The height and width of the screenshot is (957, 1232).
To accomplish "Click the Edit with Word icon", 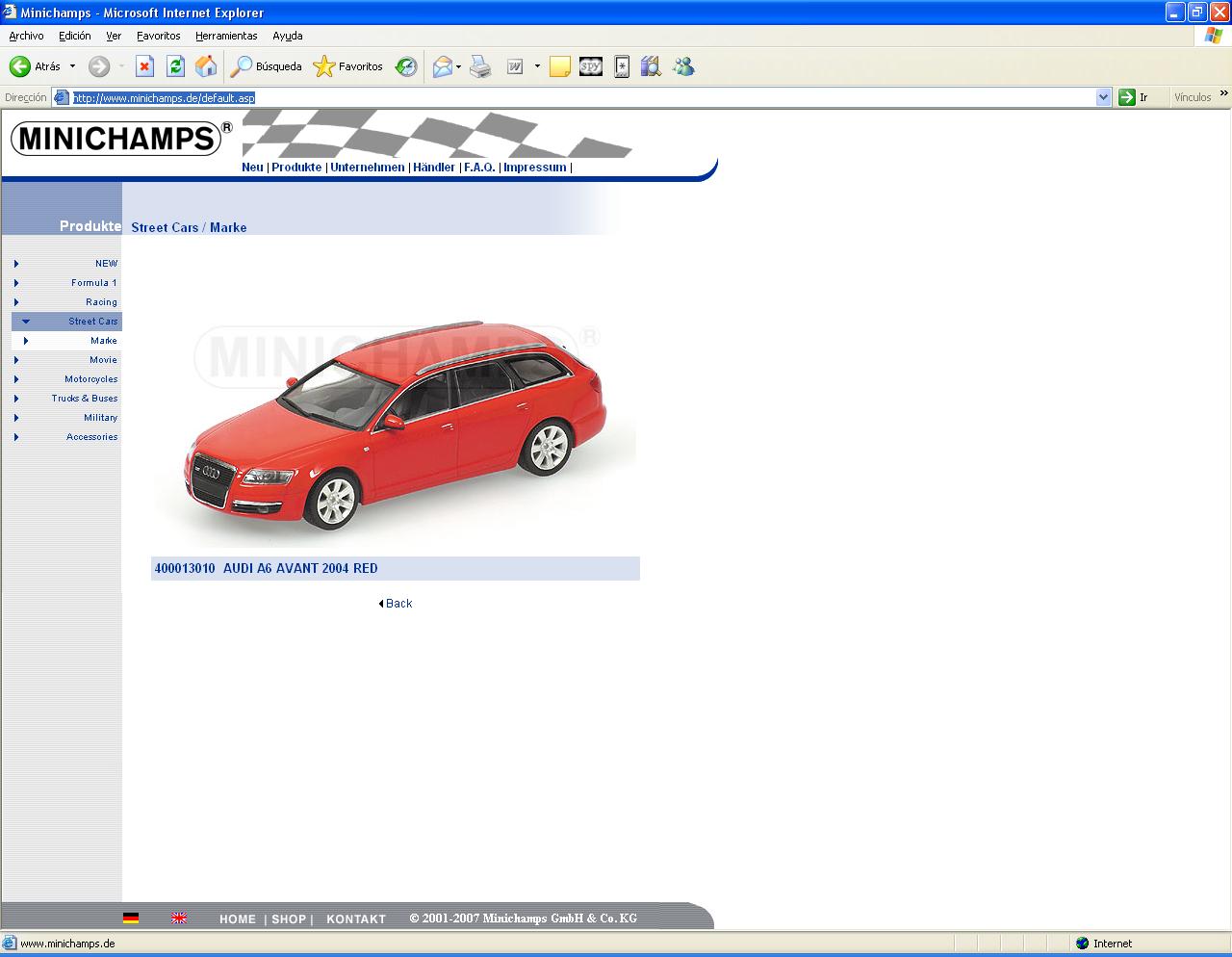I will coord(515,66).
